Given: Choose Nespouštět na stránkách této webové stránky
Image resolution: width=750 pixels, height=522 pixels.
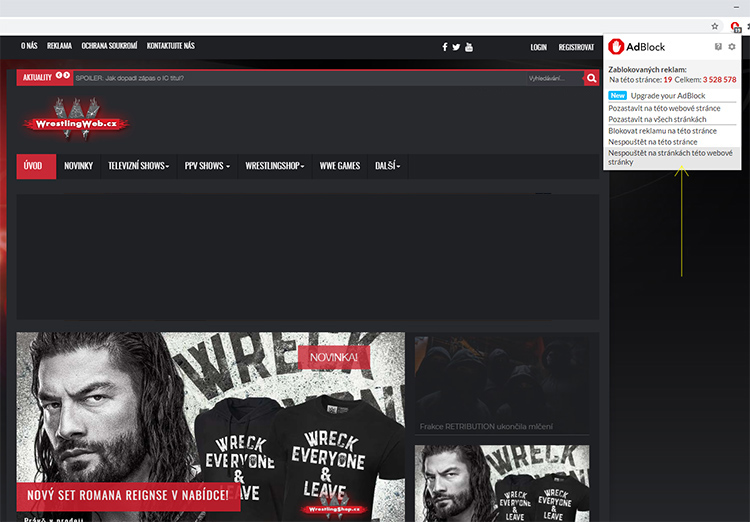Looking at the screenshot, I should 672,157.
